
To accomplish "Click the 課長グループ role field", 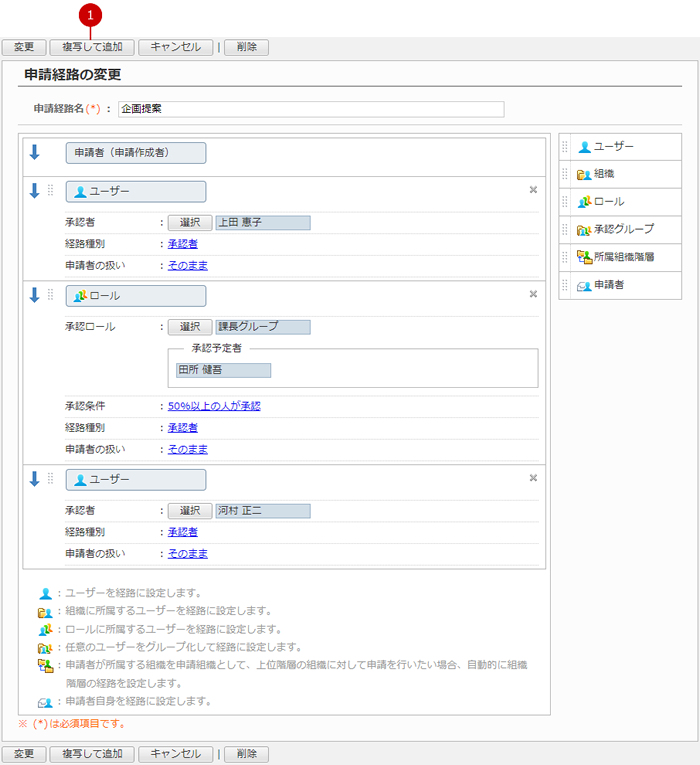I will [263, 327].
